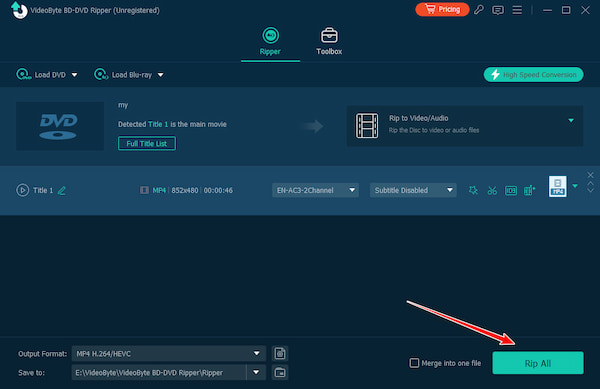Click the film strip Rip to Video icon
Image resolution: width=600 pixels, height=389 pixels.
(367, 125)
